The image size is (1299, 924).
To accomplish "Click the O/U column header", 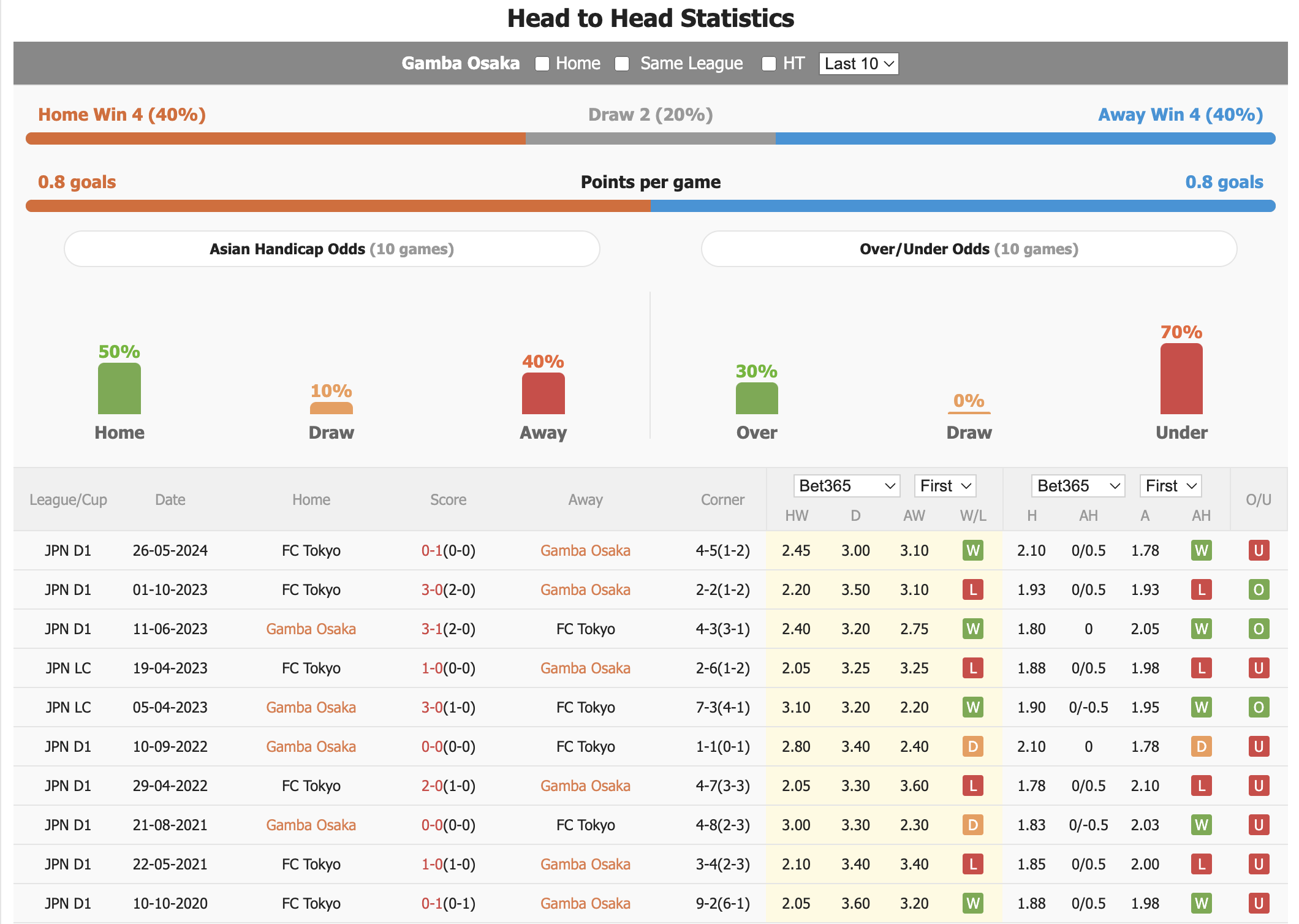I will click(x=1259, y=500).
